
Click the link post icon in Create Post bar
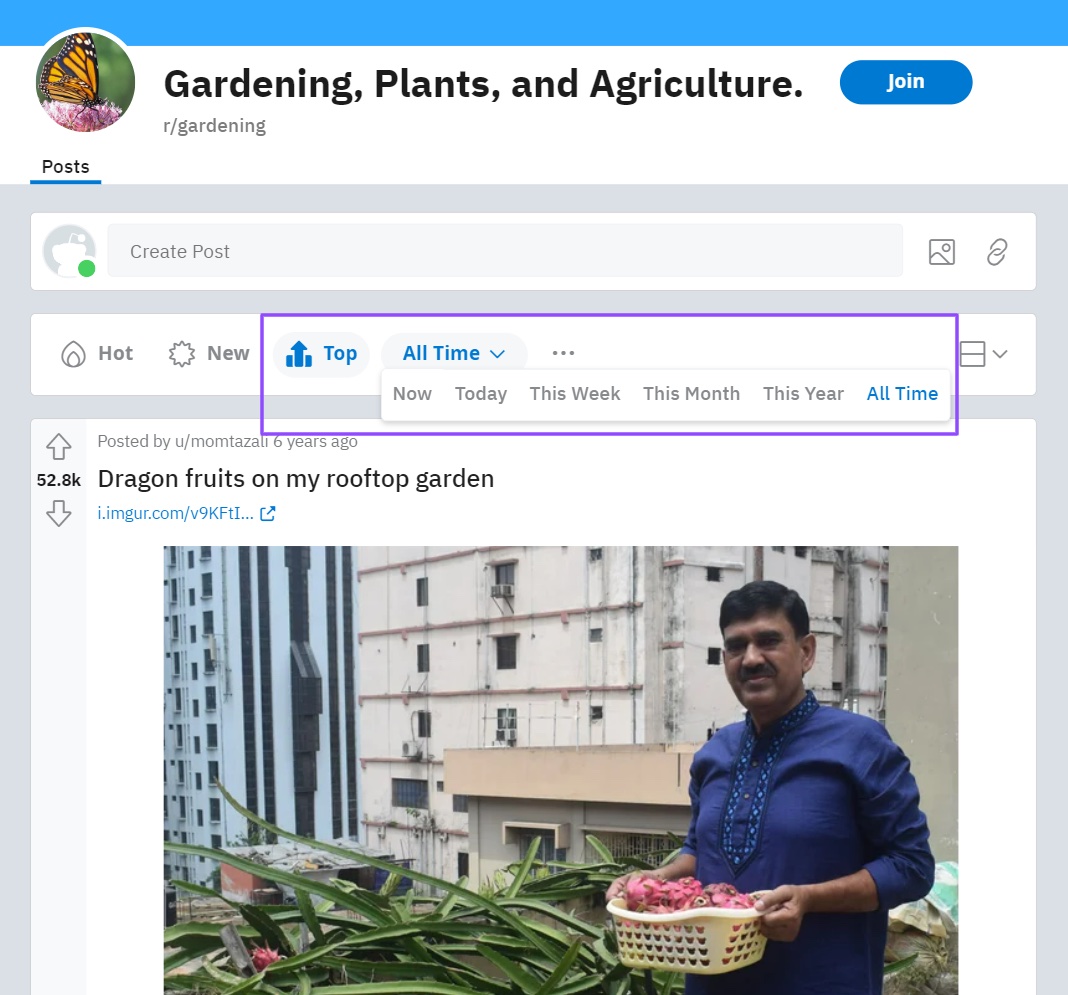click(997, 251)
